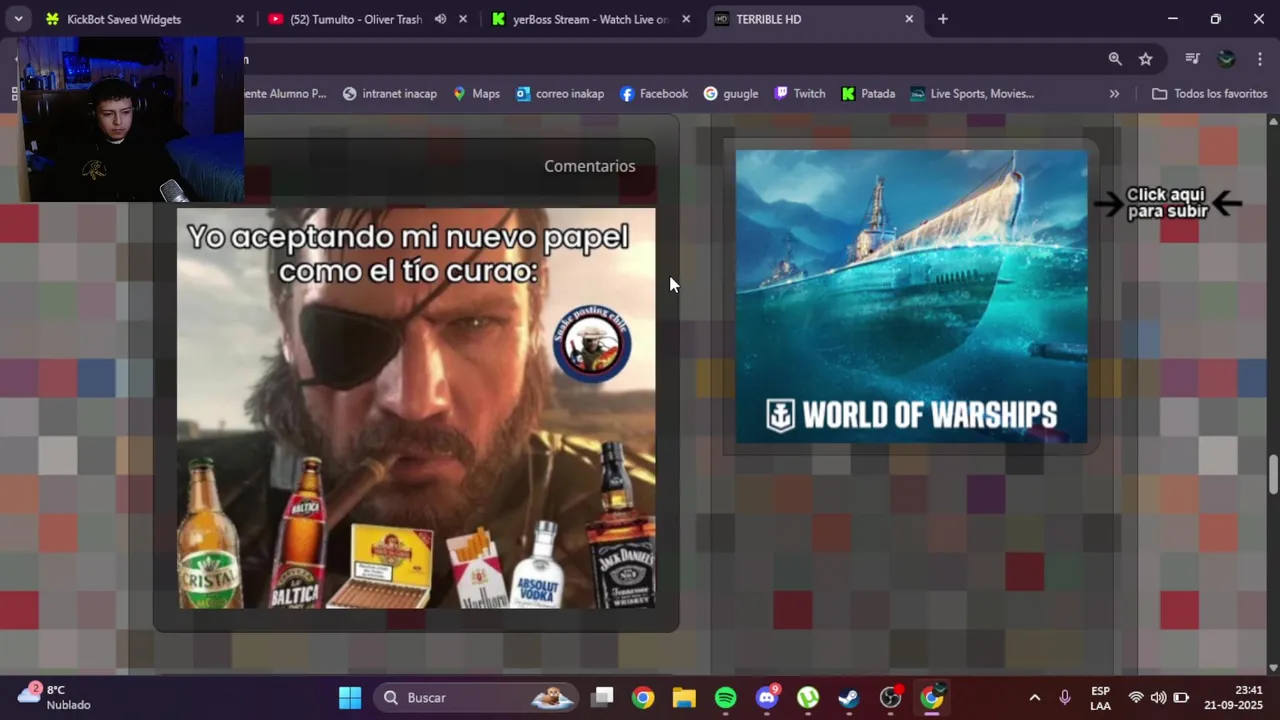Click the 'Click aqui para subir' button
The height and width of the screenshot is (720, 1280).
point(1167,203)
